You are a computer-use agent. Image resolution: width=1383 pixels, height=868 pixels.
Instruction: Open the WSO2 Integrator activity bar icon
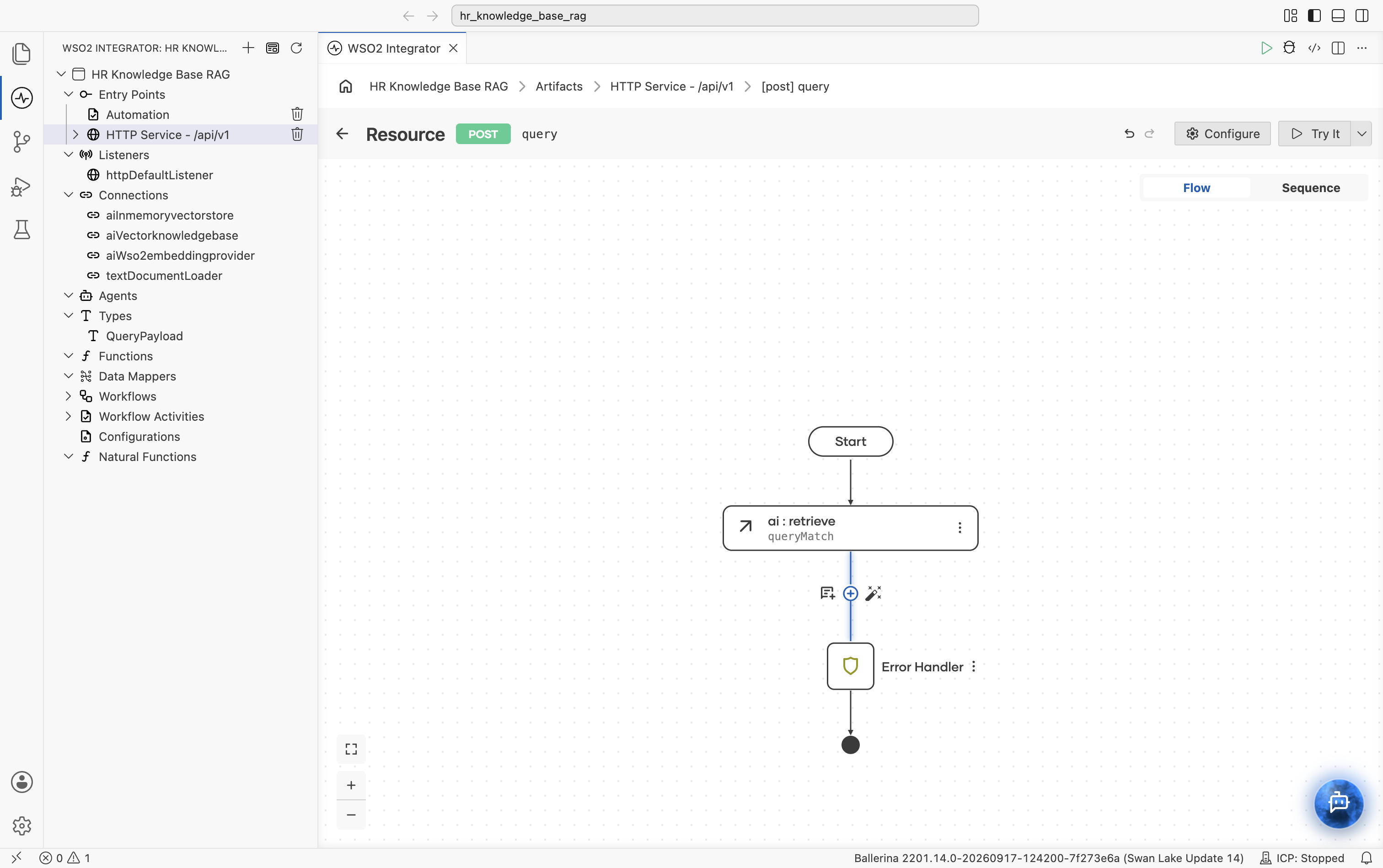tap(21, 97)
